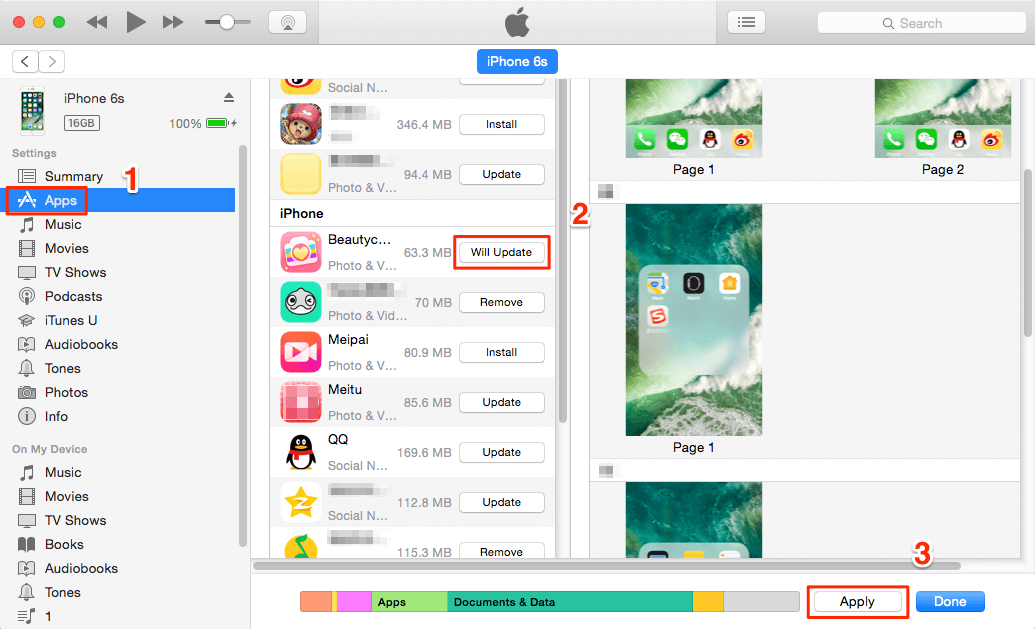The width and height of the screenshot is (1035, 629).
Task: Click Update for QQ
Action: (502, 452)
